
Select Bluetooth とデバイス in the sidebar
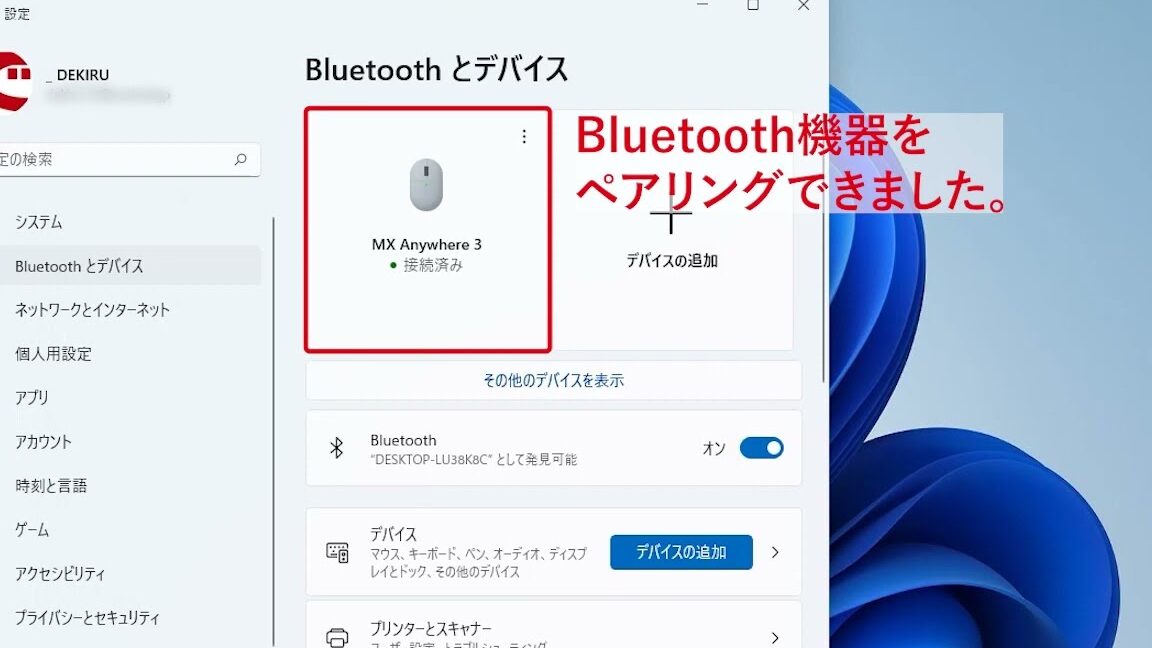(x=131, y=266)
